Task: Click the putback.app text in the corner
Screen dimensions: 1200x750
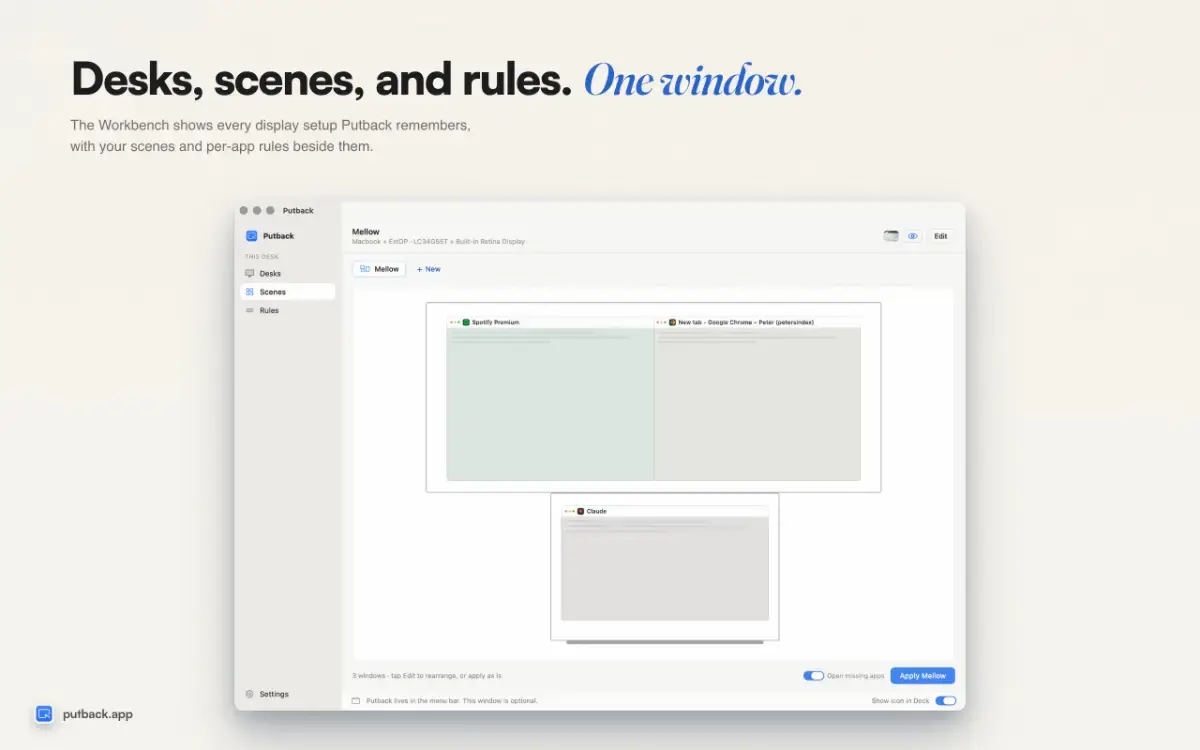Action: pos(98,714)
